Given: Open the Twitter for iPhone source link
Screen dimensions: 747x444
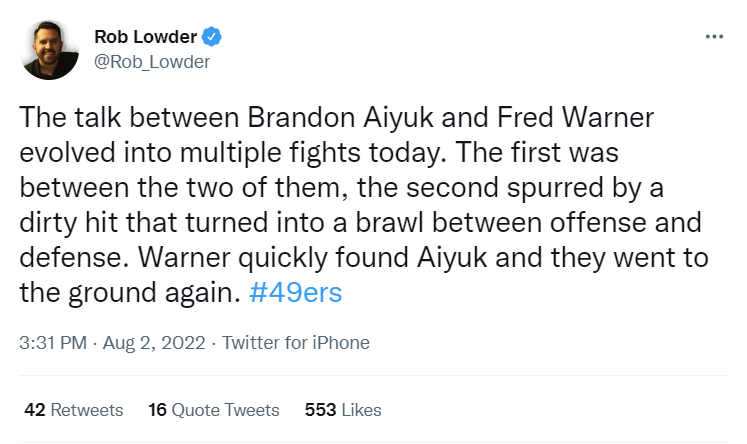Looking at the screenshot, I should pos(296,343).
